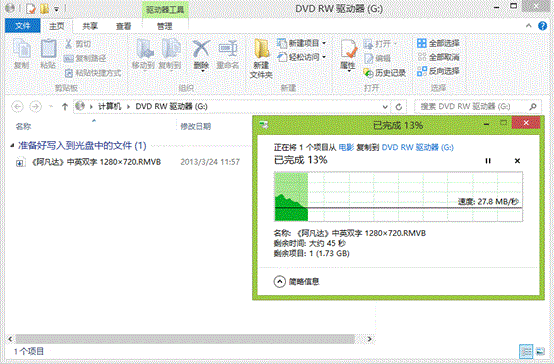Image resolution: width=554 pixels, height=364 pixels.
Task: Open History (历史记录)
Action: (x=384, y=73)
